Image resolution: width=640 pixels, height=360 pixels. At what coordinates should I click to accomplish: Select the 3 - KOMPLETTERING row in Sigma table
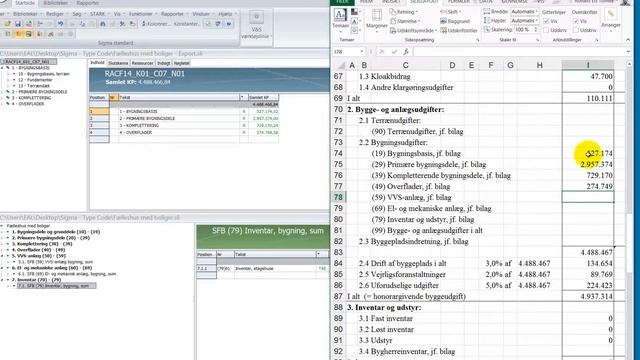pos(184,125)
